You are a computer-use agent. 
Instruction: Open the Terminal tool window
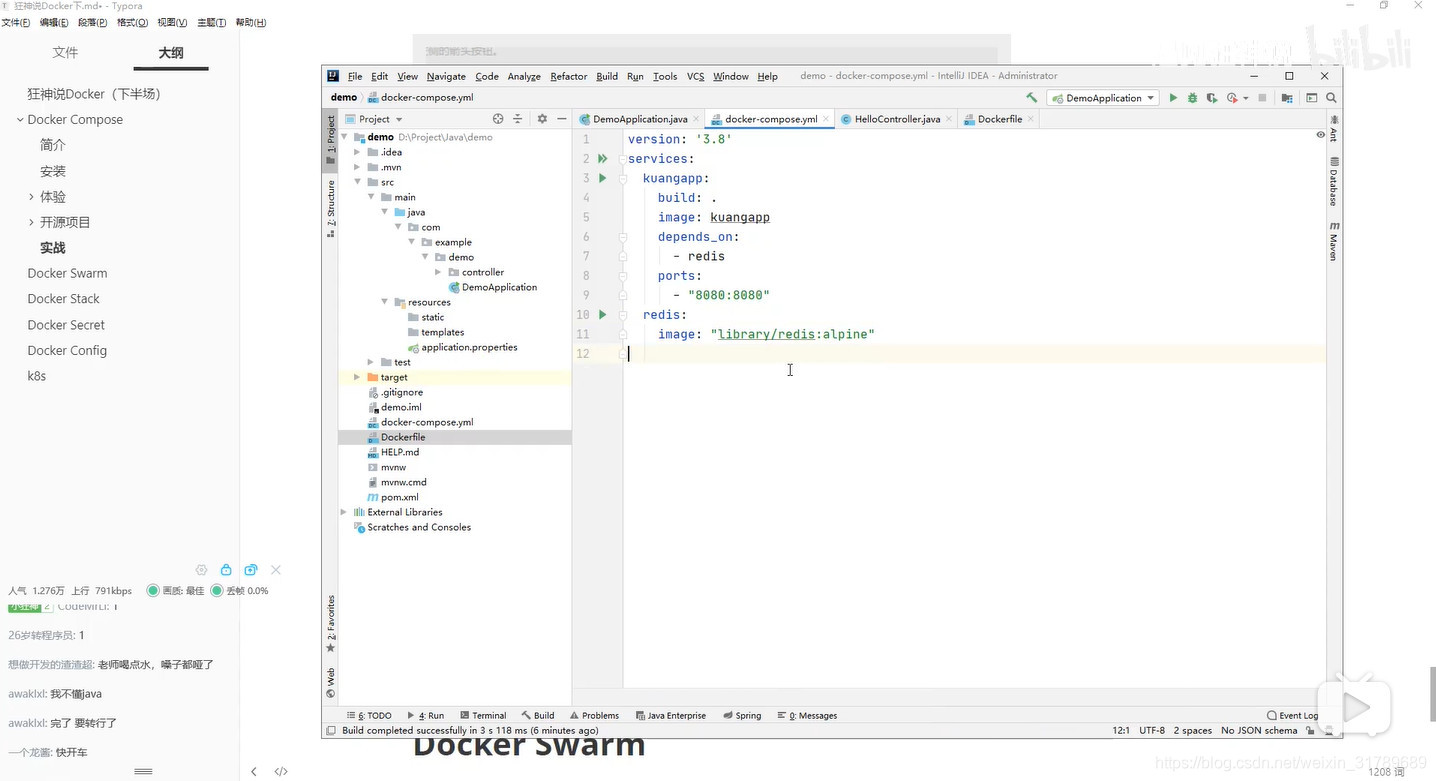click(x=483, y=716)
